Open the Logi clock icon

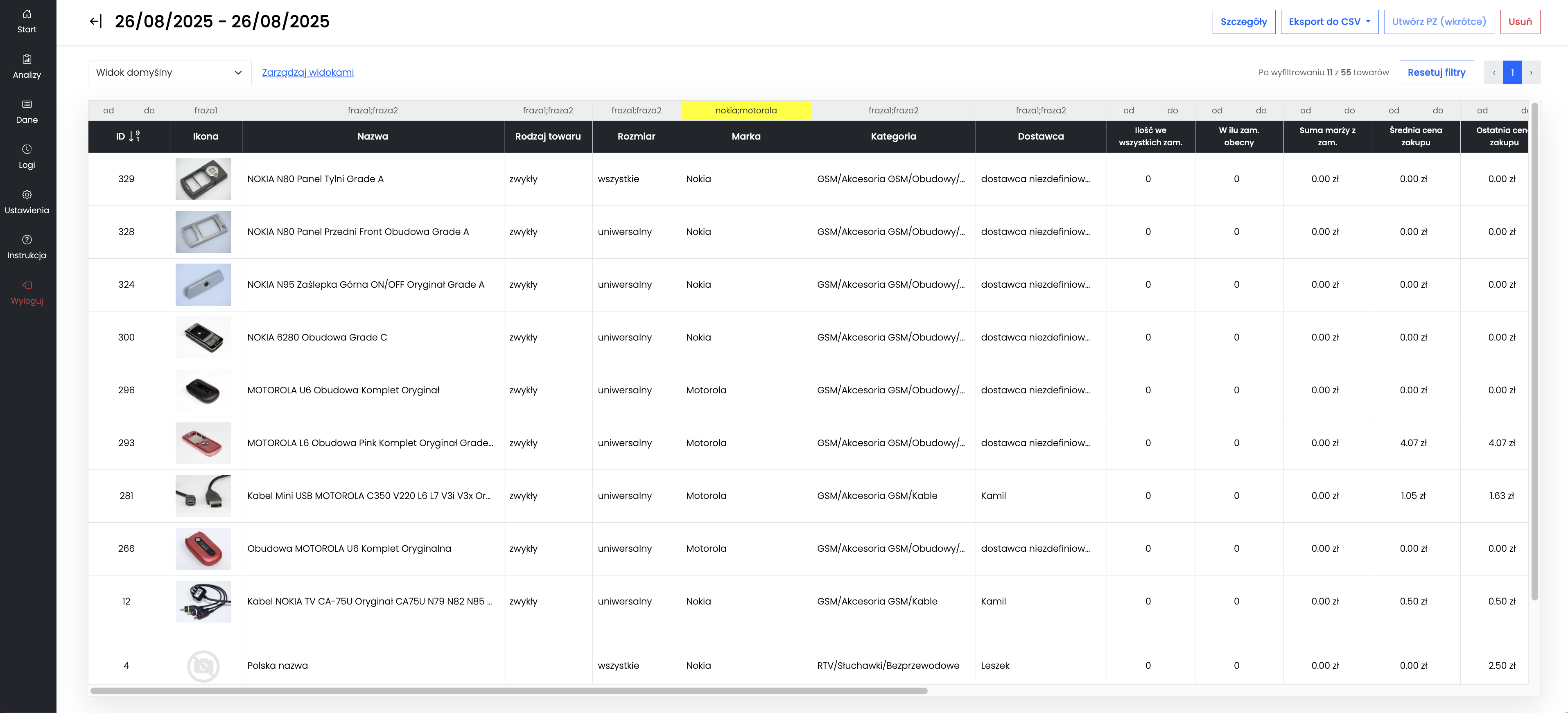pyautogui.click(x=27, y=149)
